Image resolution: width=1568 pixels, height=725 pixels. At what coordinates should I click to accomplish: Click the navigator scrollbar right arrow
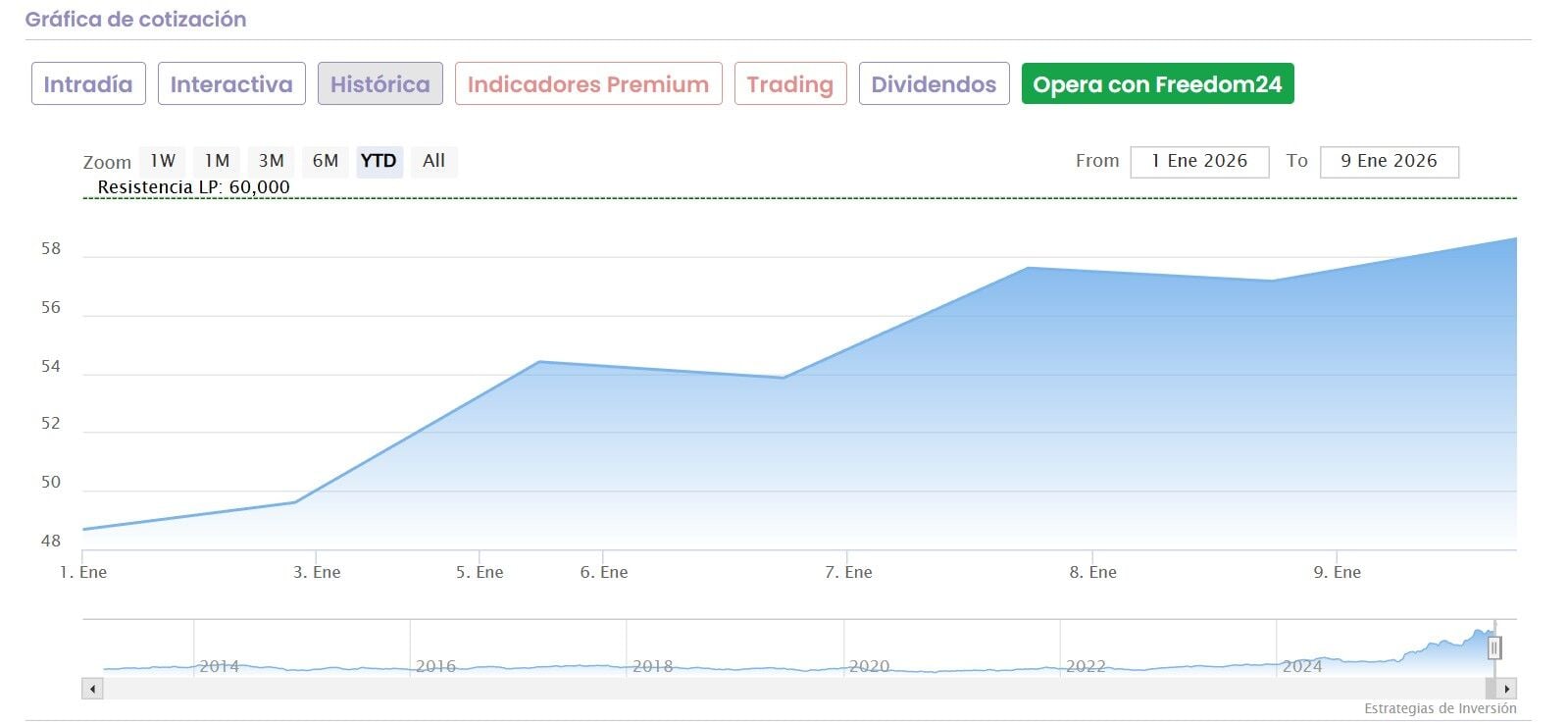(1507, 689)
